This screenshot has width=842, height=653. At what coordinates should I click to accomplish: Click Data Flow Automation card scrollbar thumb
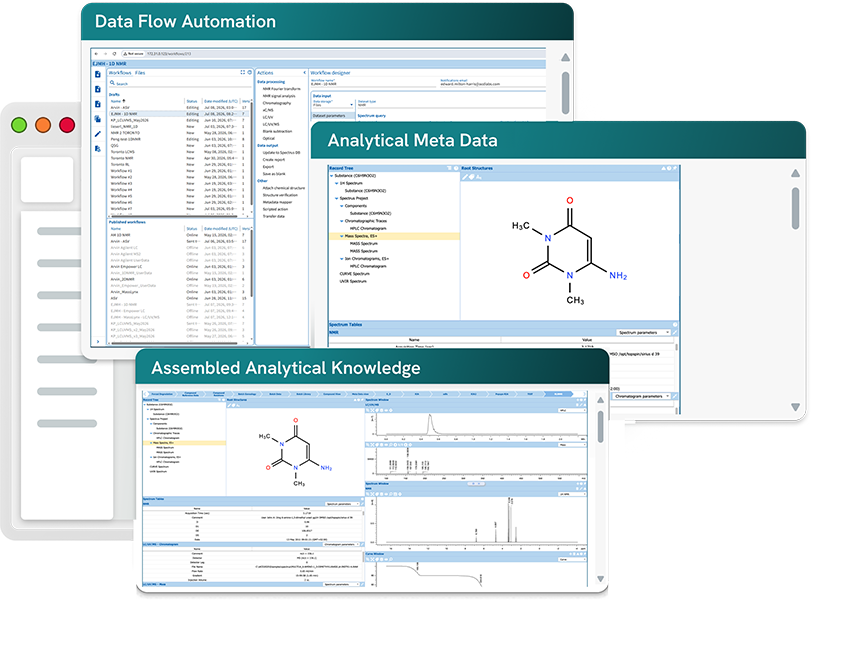(565, 93)
